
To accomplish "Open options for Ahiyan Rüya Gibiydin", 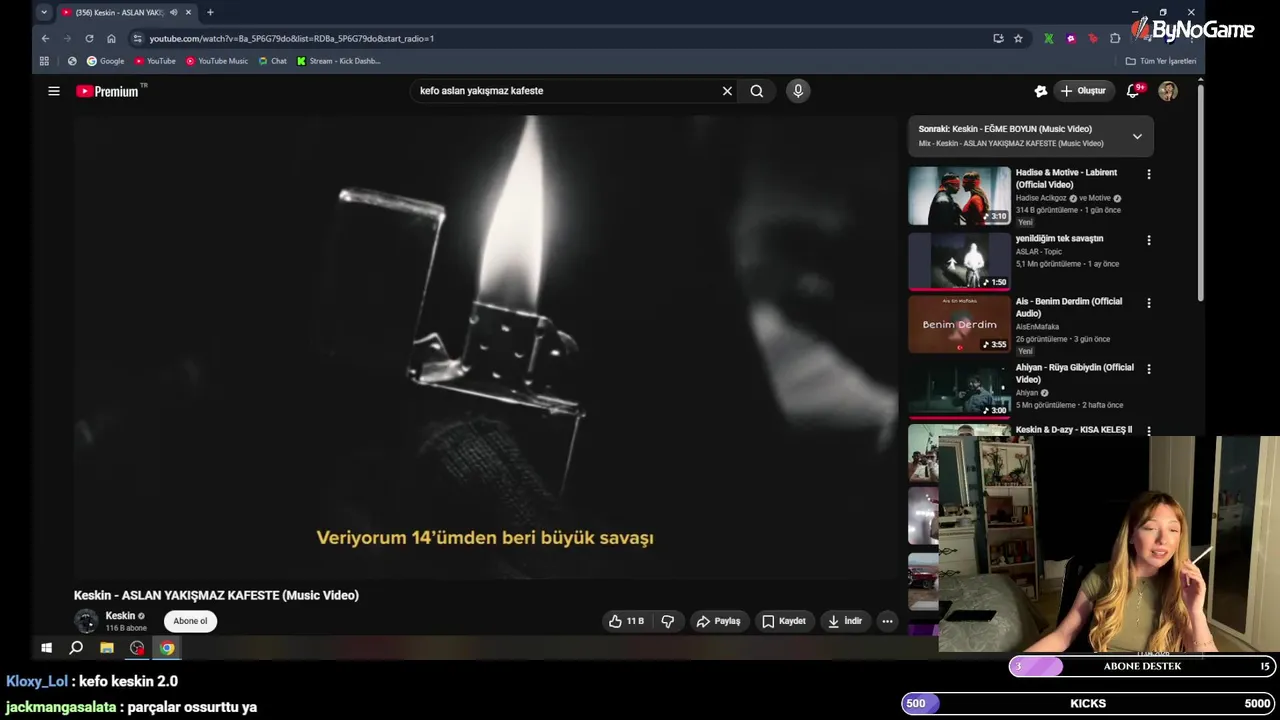I will coord(1149,369).
